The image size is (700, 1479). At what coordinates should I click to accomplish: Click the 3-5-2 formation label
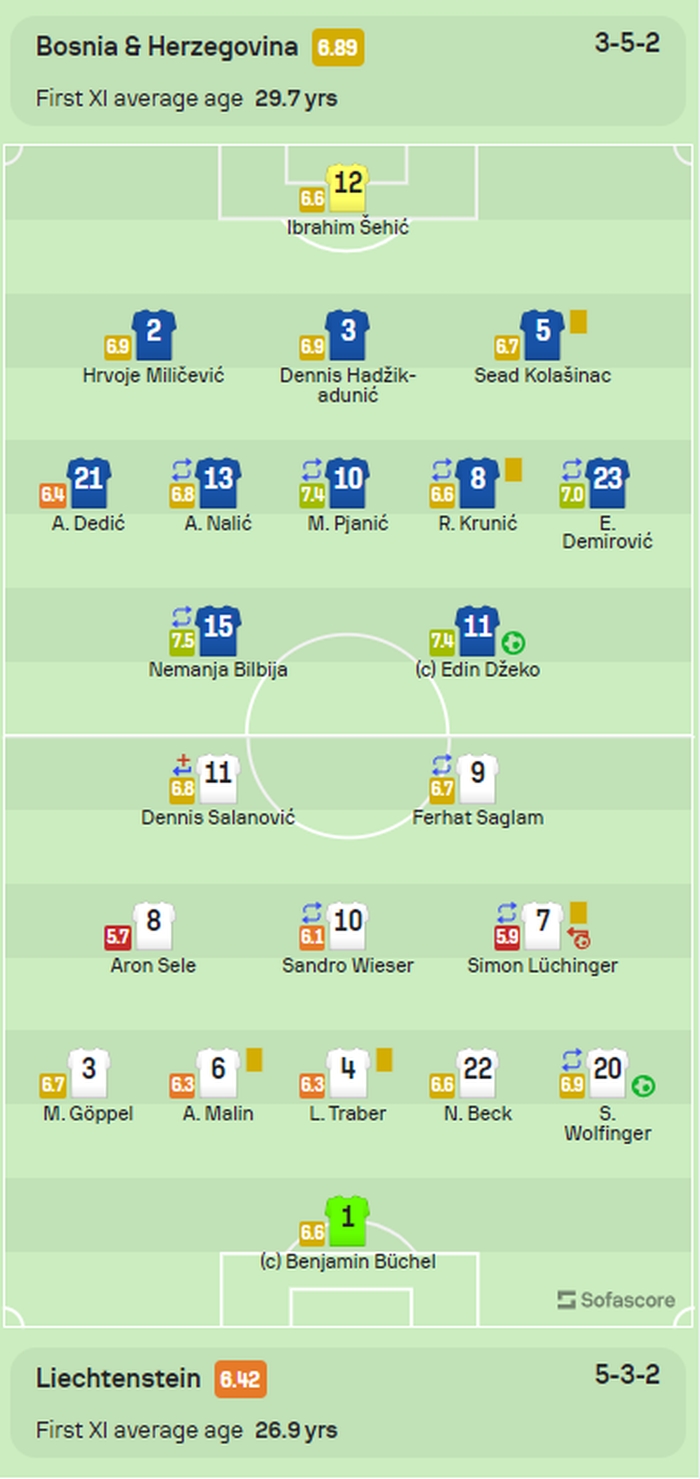[x=627, y=44]
